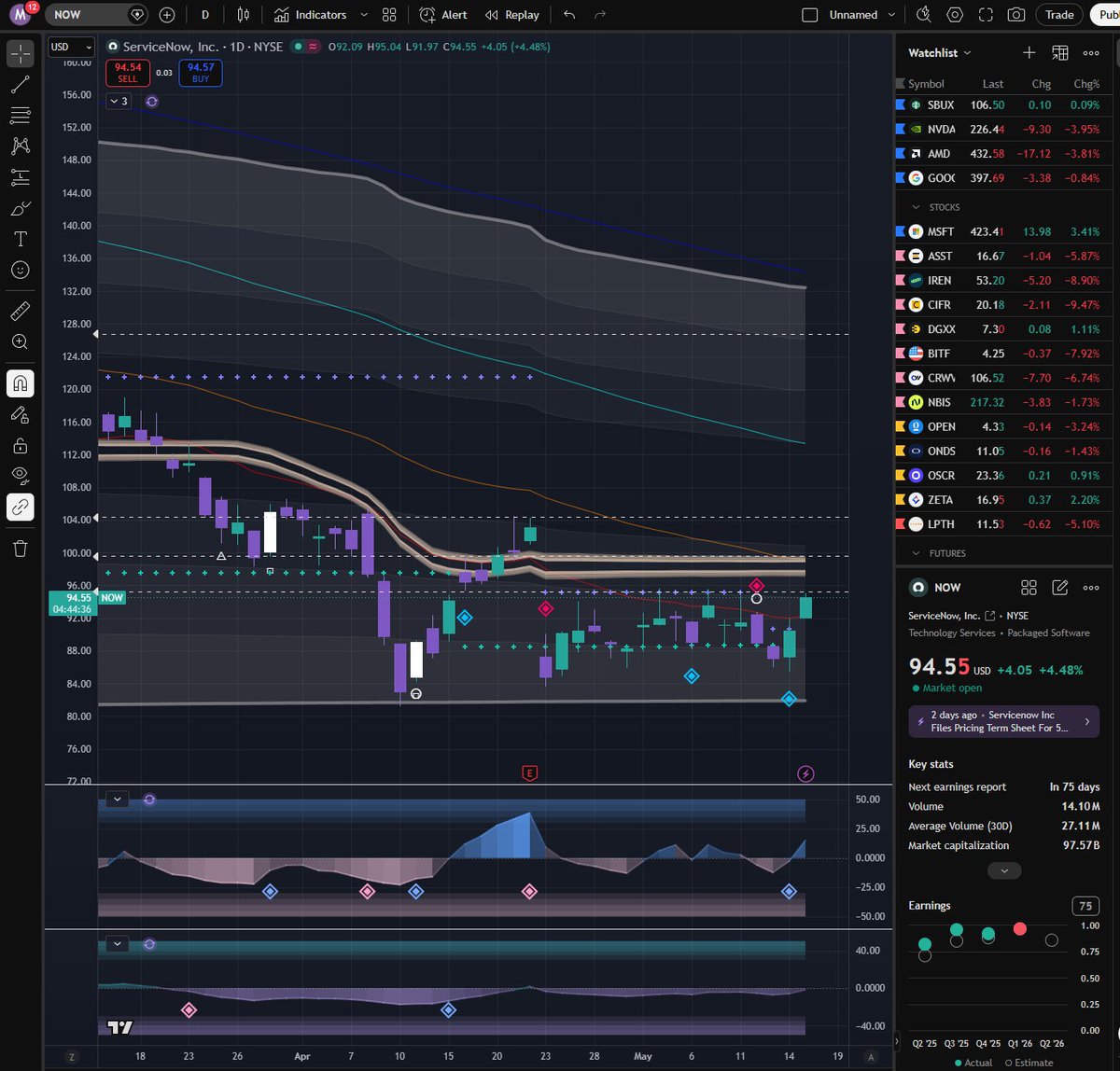Image resolution: width=1120 pixels, height=1071 pixels.
Task: Toggle the drawings sync link tool
Action: pyautogui.click(x=21, y=507)
